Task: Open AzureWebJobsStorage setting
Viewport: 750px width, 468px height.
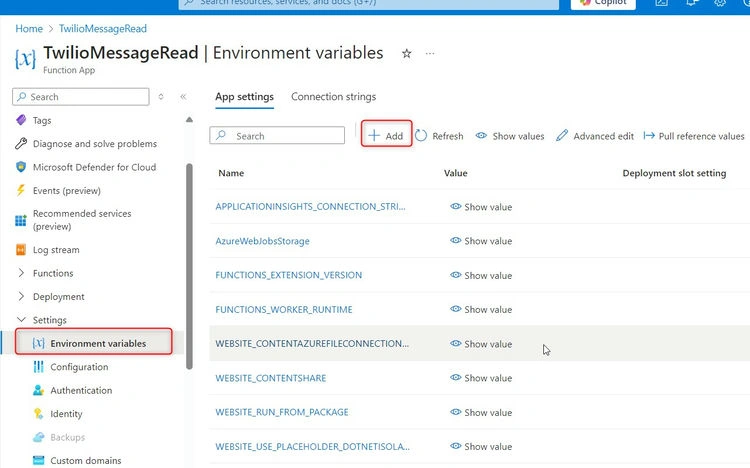Action: pos(262,241)
